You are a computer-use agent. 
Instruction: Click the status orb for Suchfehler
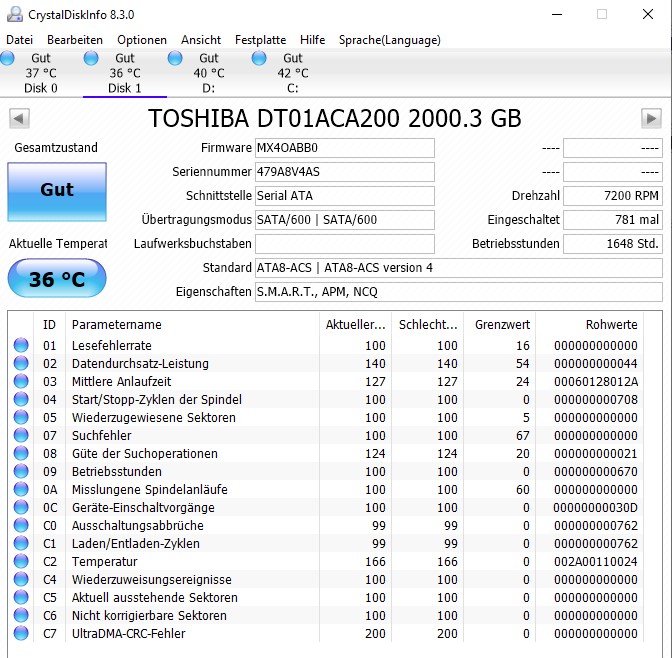click(x=21, y=435)
